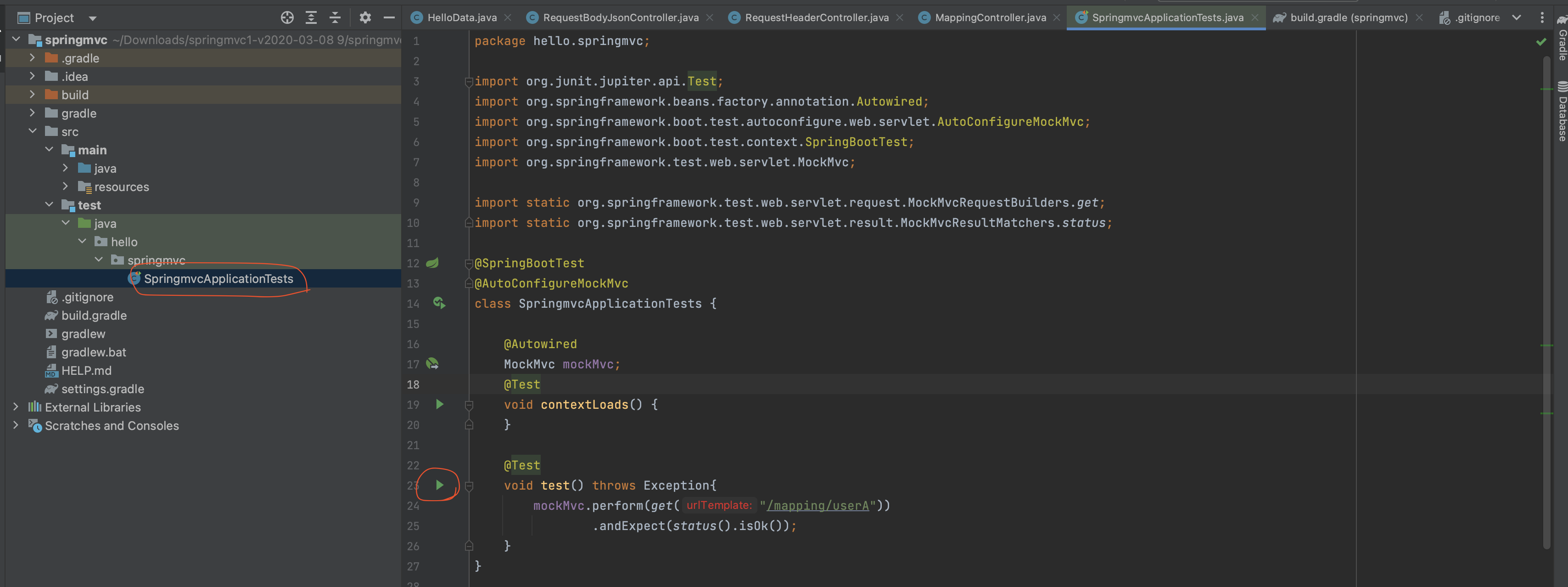The width and height of the screenshot is (1568, 587).
Task: Fold the contextLoads method at line 19
Action: (469, 405)
